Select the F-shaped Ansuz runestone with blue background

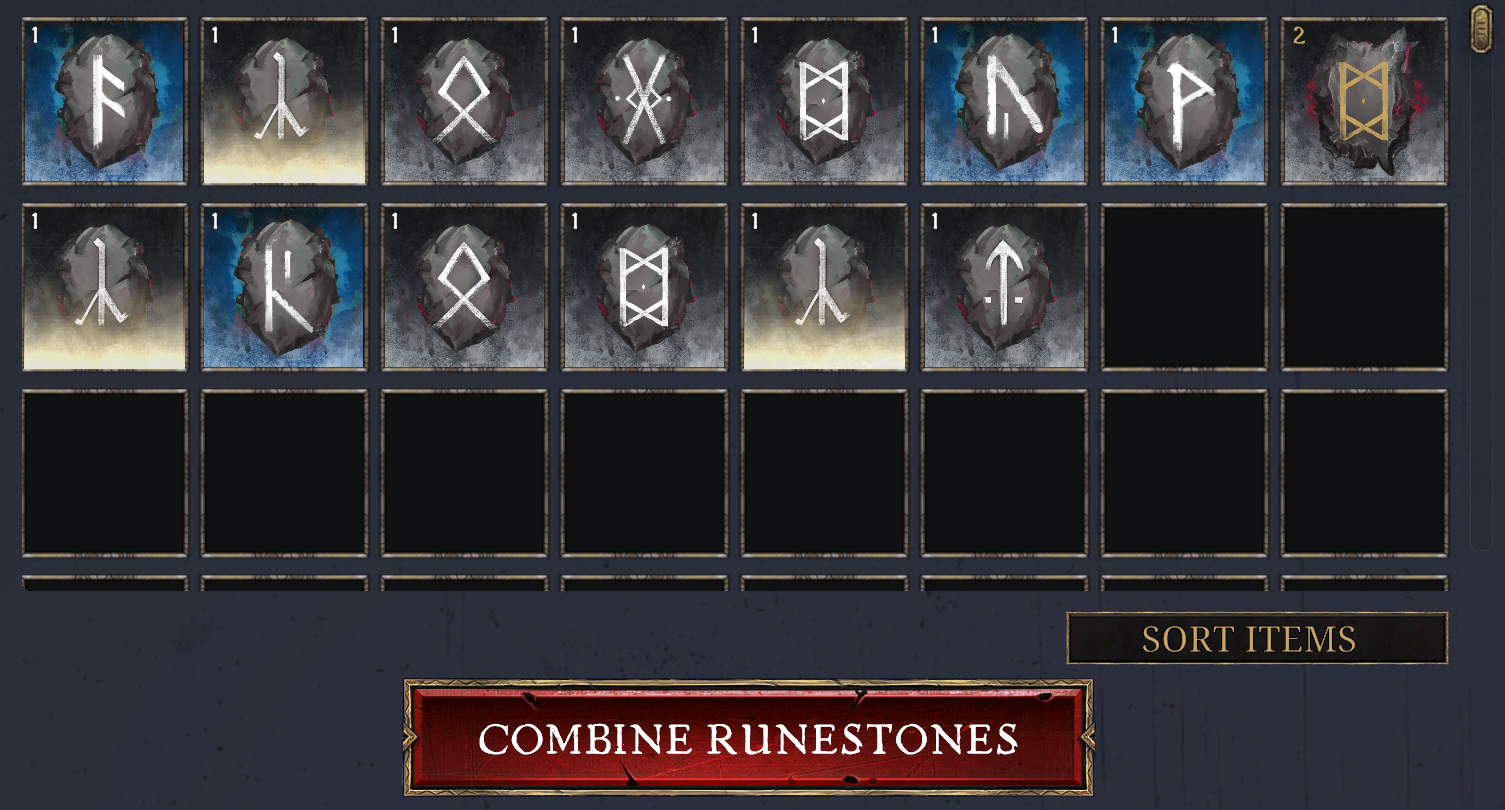click(104, 101)
